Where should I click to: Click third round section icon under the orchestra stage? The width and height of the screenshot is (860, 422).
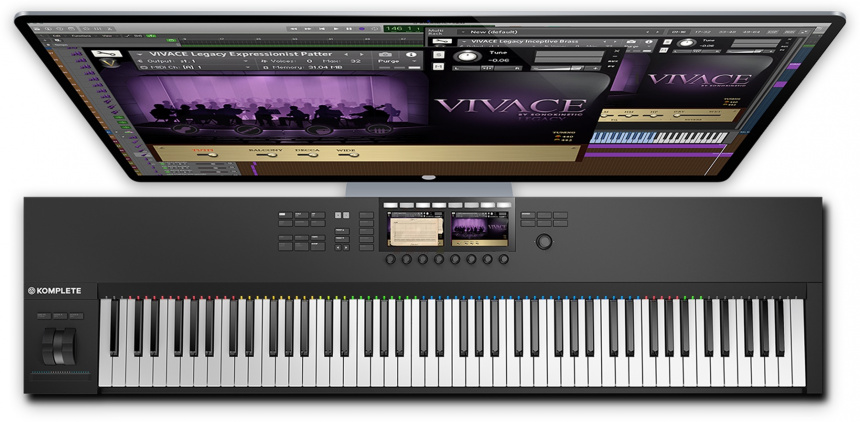[319, 130]
